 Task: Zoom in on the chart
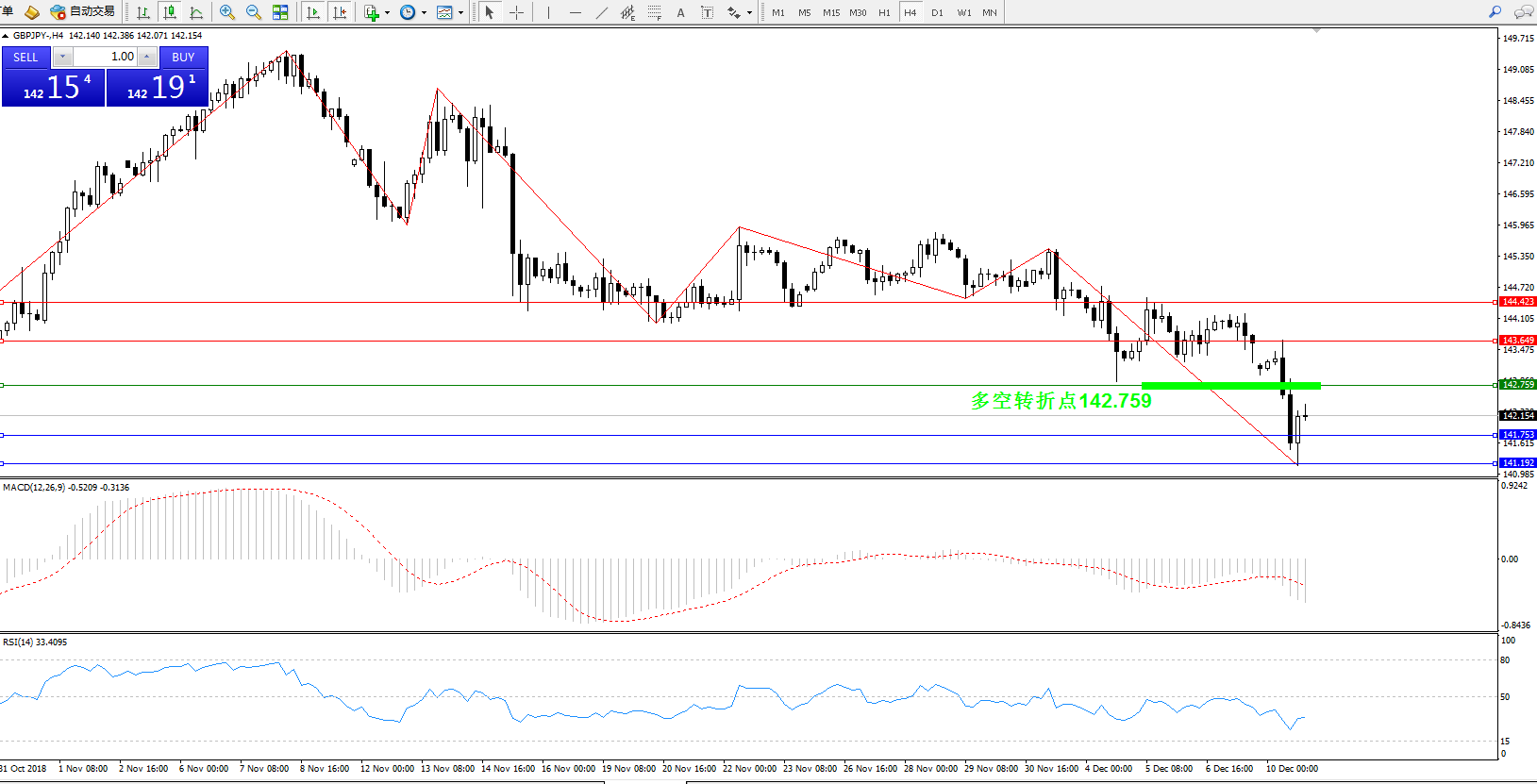[x=227, y=12]
